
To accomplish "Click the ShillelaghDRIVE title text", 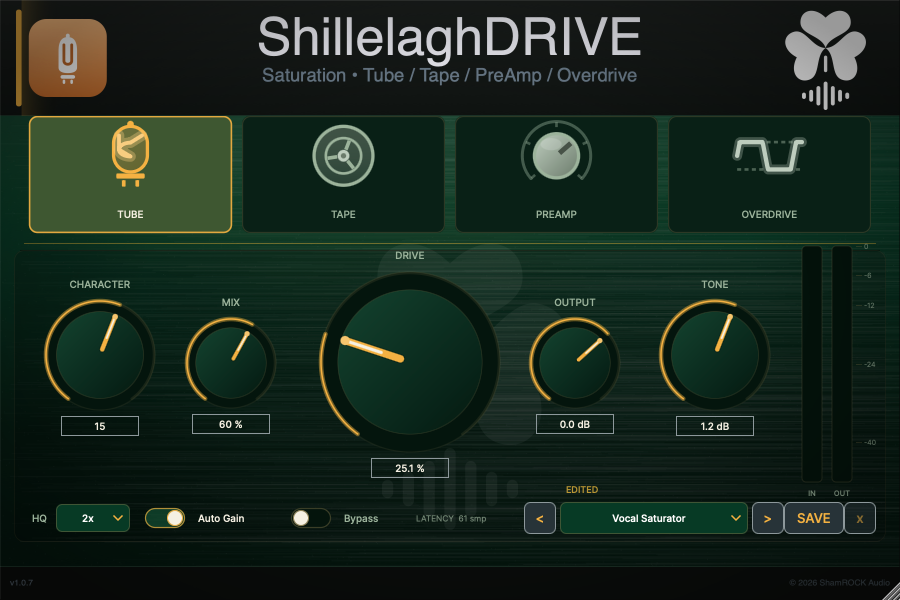I will pyautogui.click(x=449, y=37).
